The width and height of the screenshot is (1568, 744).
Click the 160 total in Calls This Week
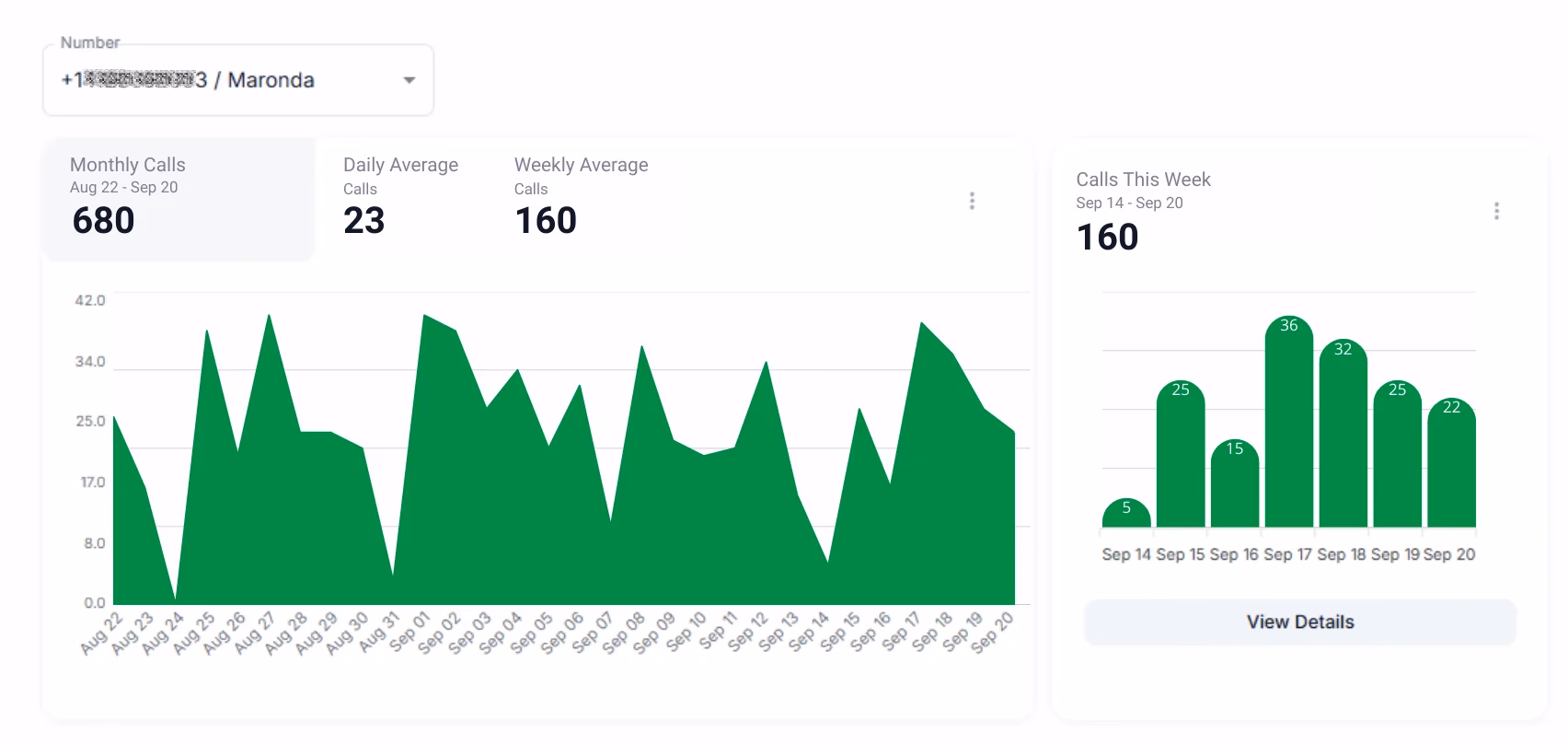tap(1108, 238)
